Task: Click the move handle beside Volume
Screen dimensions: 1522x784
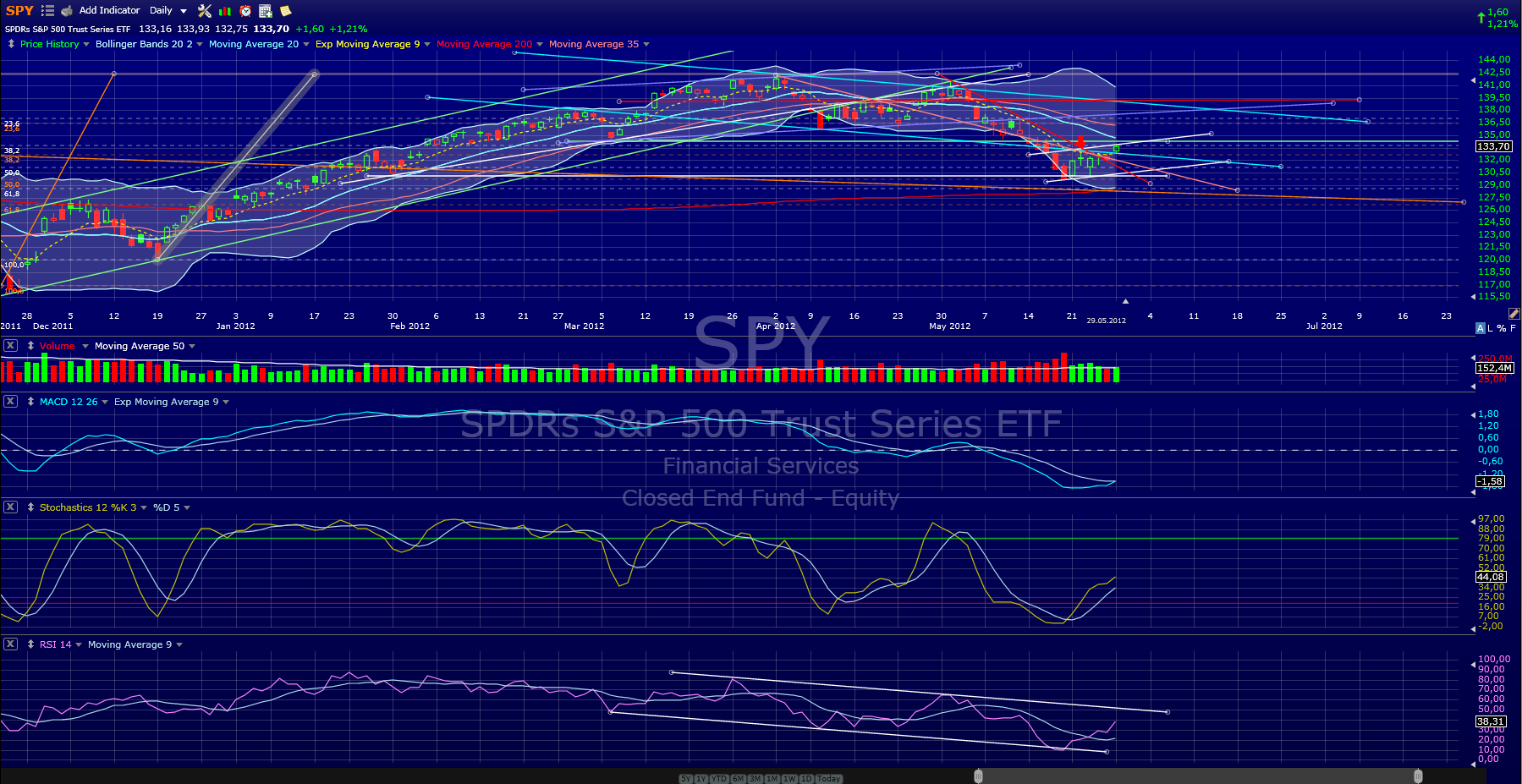Action: pyautogui.click(x=30, y=346)
